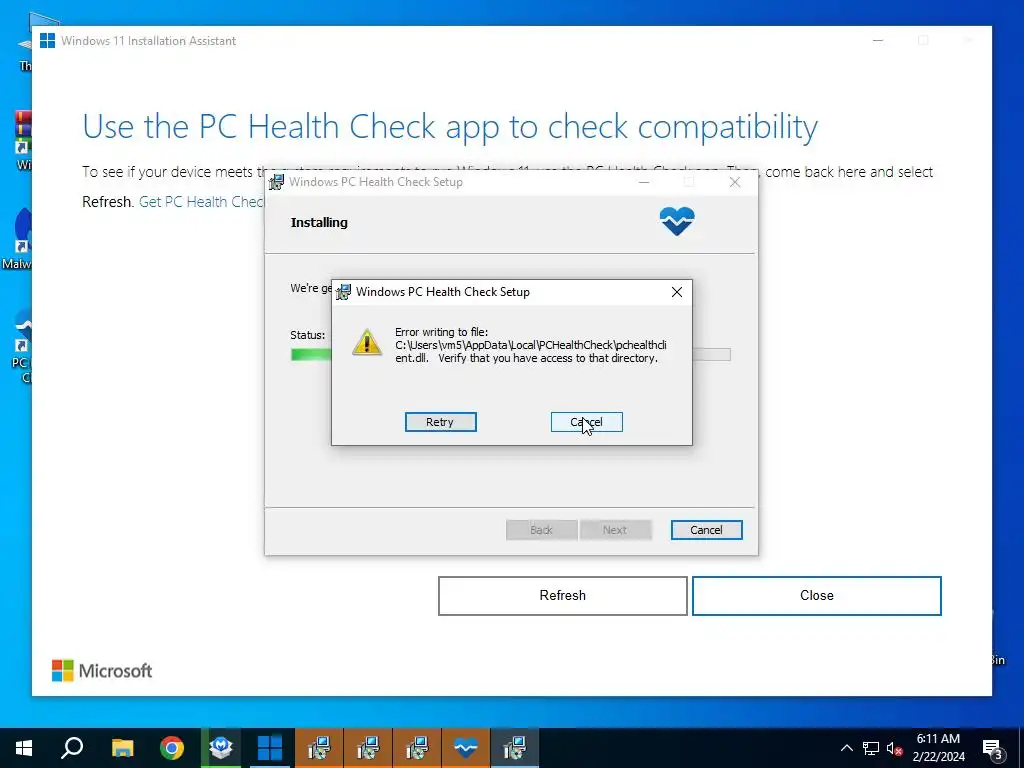Click Cancel in the error dialog
Screen dimensions: 1024x768
click(586, 422)
